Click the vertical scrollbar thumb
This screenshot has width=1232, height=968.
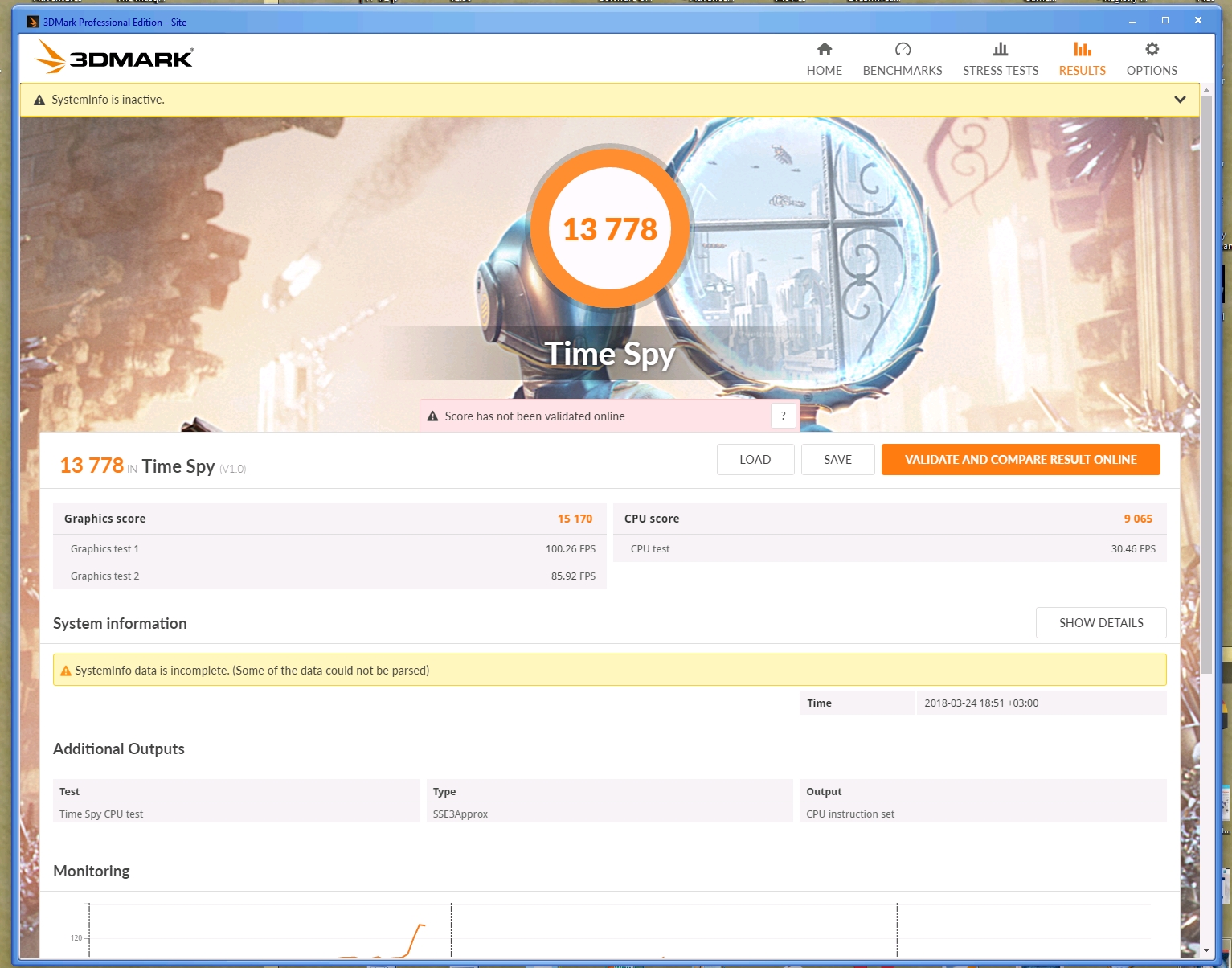1206,386
